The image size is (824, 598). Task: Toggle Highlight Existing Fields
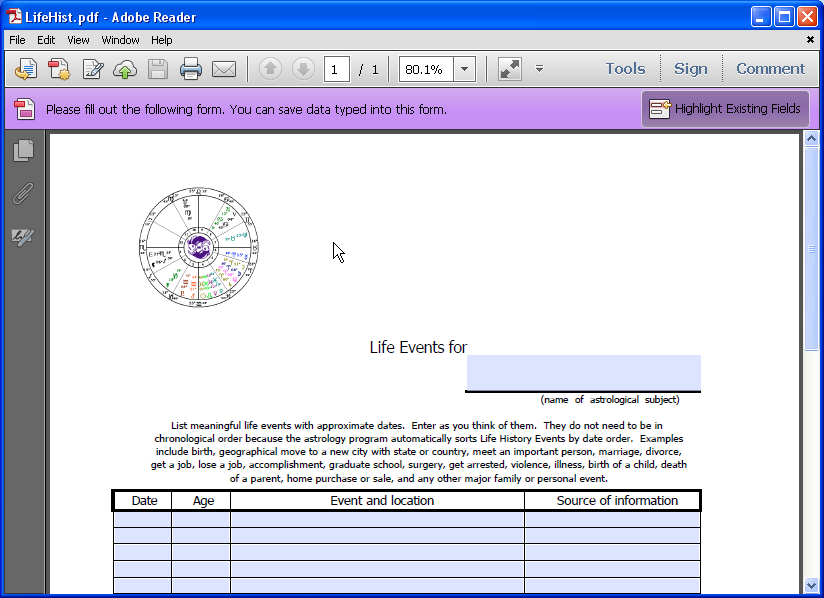click(x=726, y=109)
